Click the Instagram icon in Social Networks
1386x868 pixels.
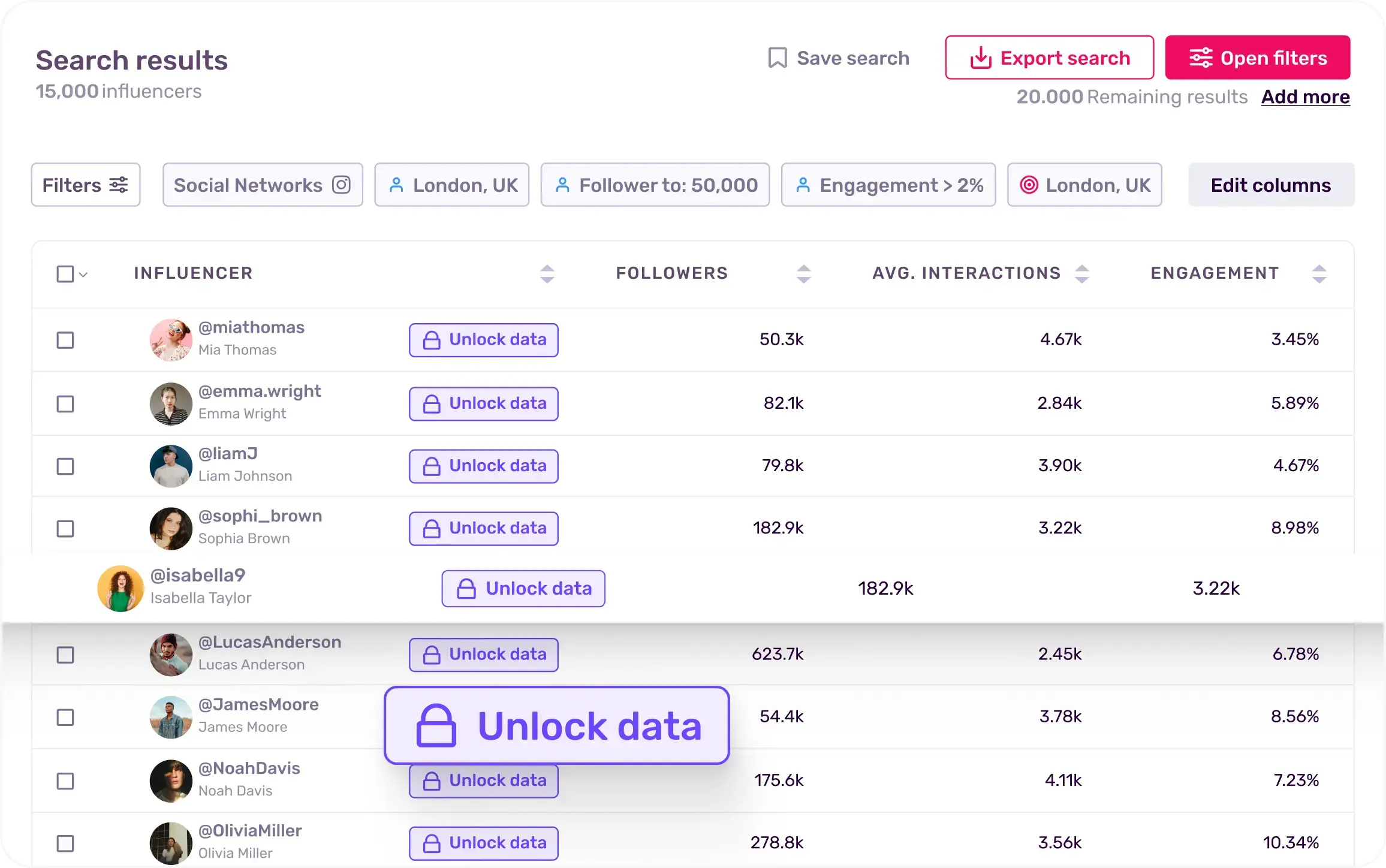[341, 185]
